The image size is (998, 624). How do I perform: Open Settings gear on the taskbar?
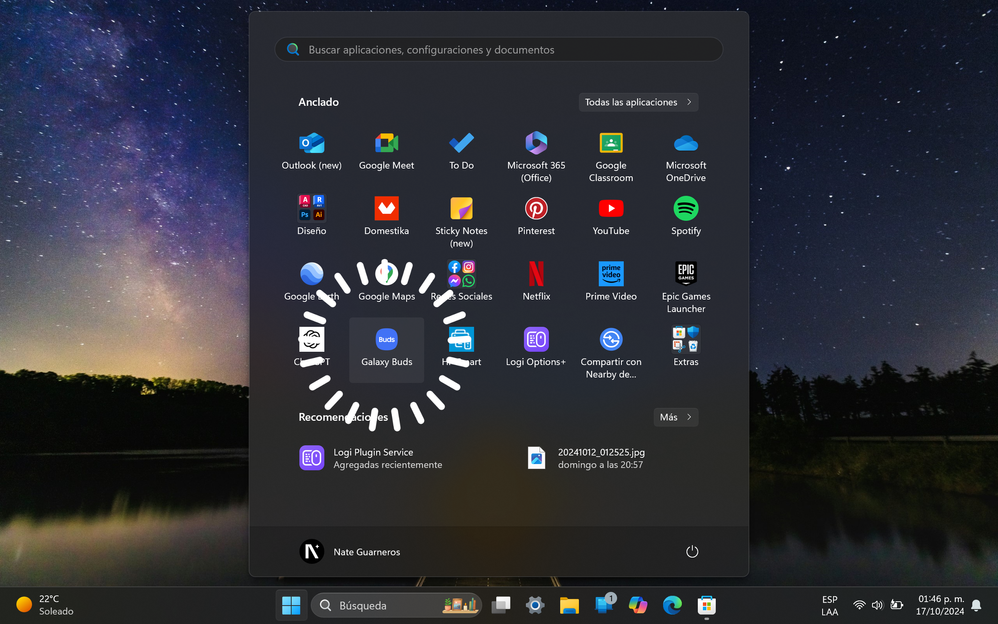pos(535,605)
